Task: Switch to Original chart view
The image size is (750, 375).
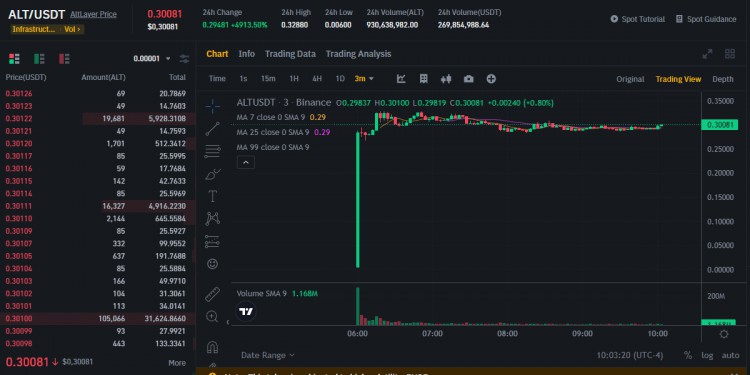Action: pos(630,79)
